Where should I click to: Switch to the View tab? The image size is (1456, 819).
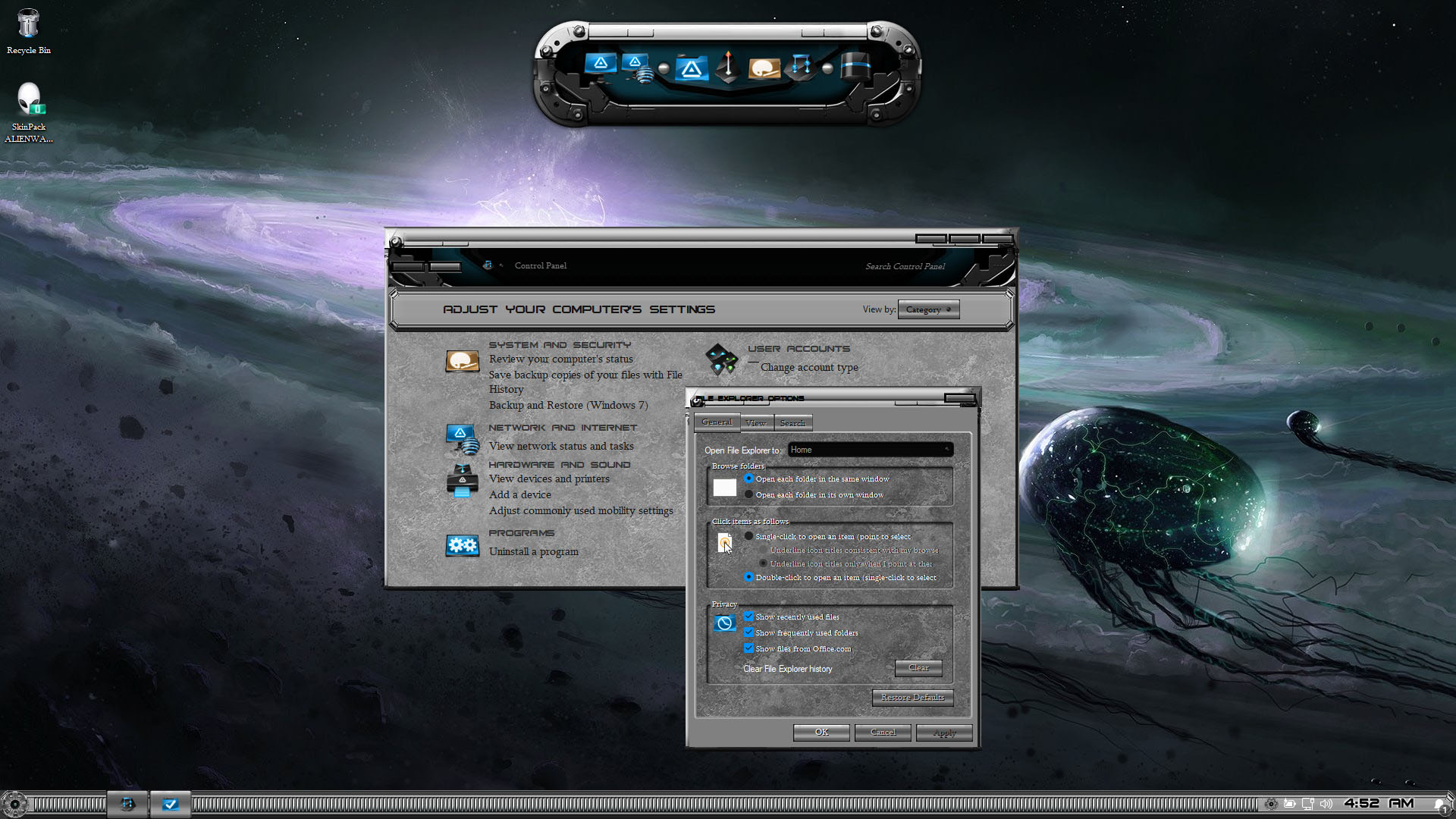[x=755, y=423]
